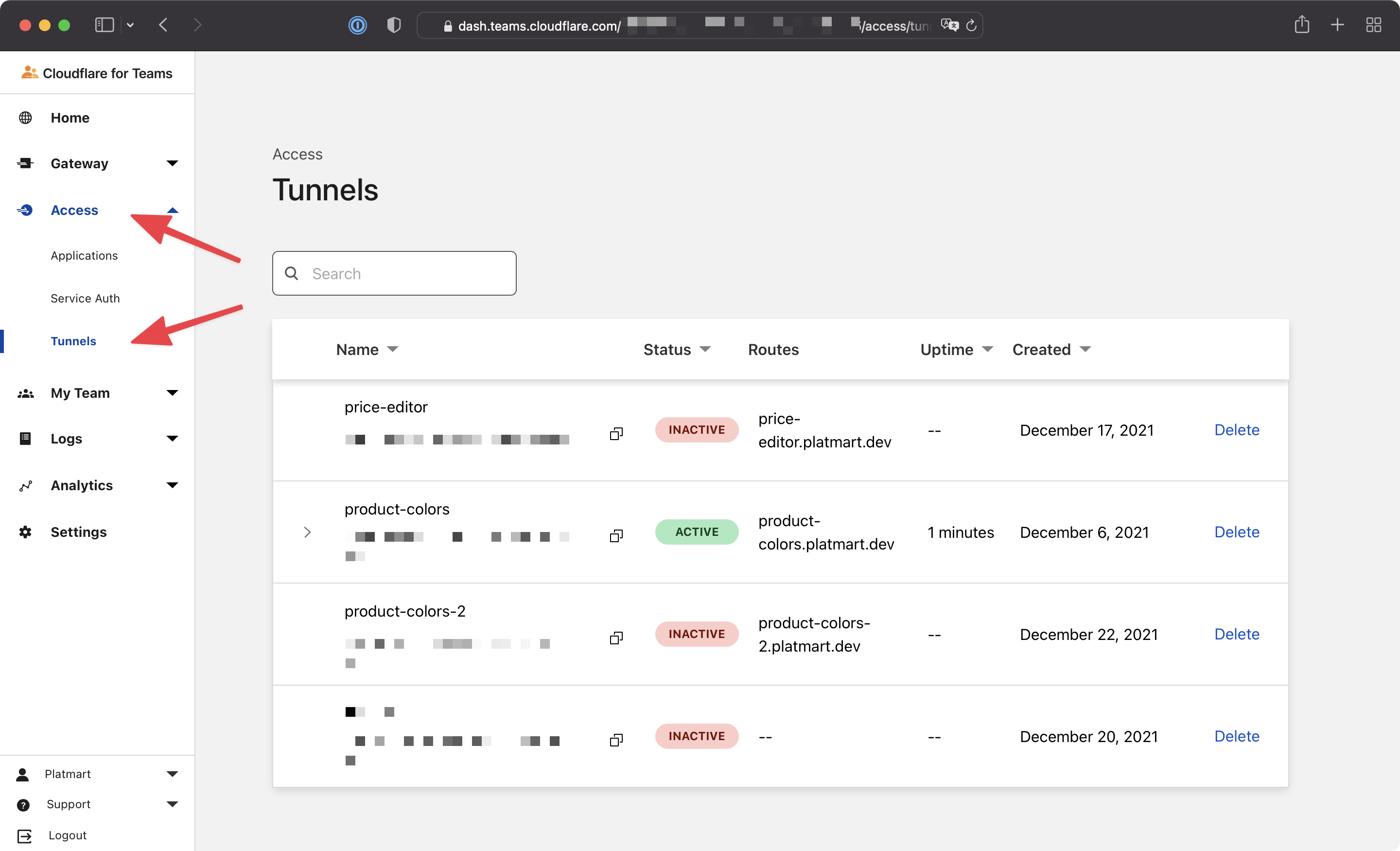Sort tunnels by Name column
Image resolution: width=1400 pixels, height=851 pixels.
coord(367,349)
